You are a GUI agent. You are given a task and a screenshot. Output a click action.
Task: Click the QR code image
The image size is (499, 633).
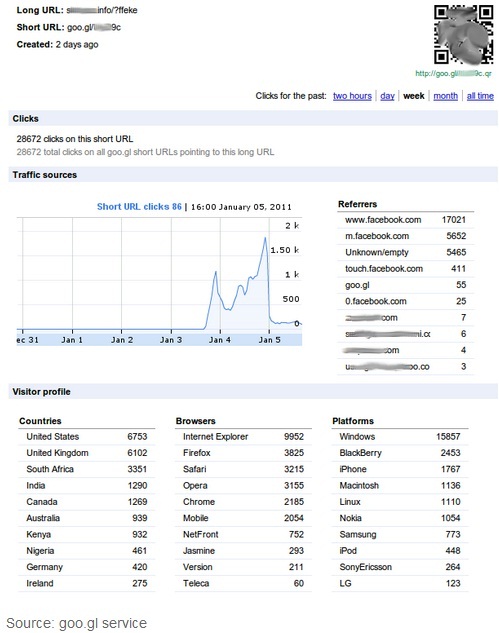(x=463, y=35)
